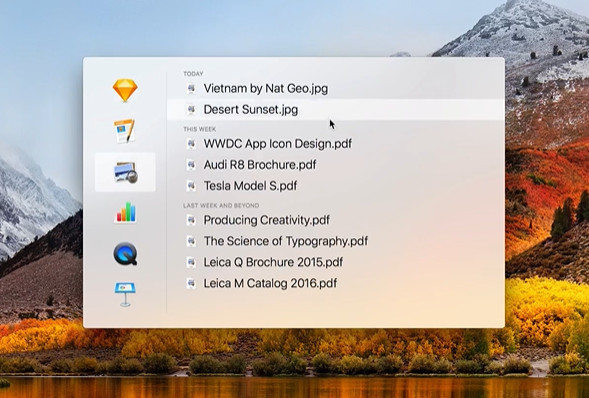The width and height of the screenshot is (589, 398).
Task: Click file icon beside WWDC App Icon Design.pdf
Action: pos(191,144)
